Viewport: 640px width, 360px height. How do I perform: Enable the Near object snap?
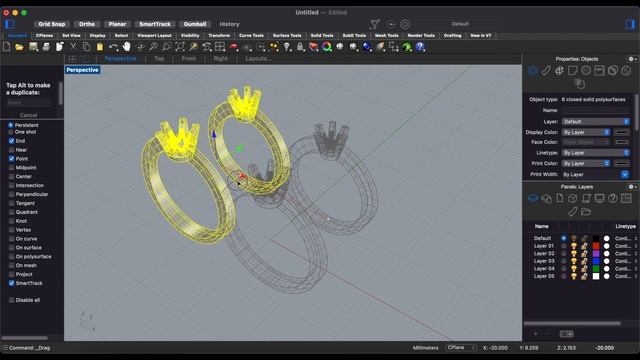[x=11, y=150]
